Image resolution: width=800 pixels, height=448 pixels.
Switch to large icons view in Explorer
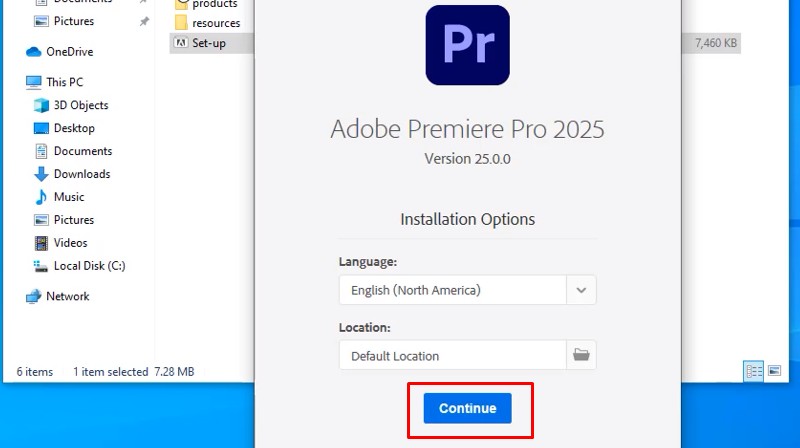coord(774,371)
